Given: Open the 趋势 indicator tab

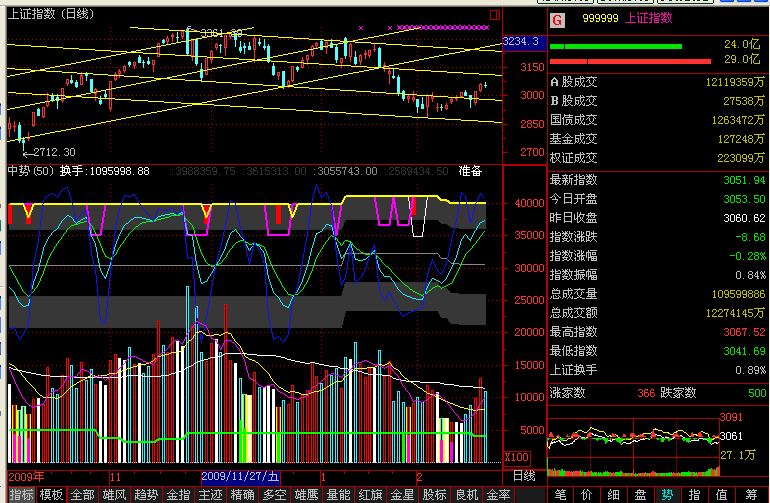Looking at the screenshot, I should click(146, 495).
